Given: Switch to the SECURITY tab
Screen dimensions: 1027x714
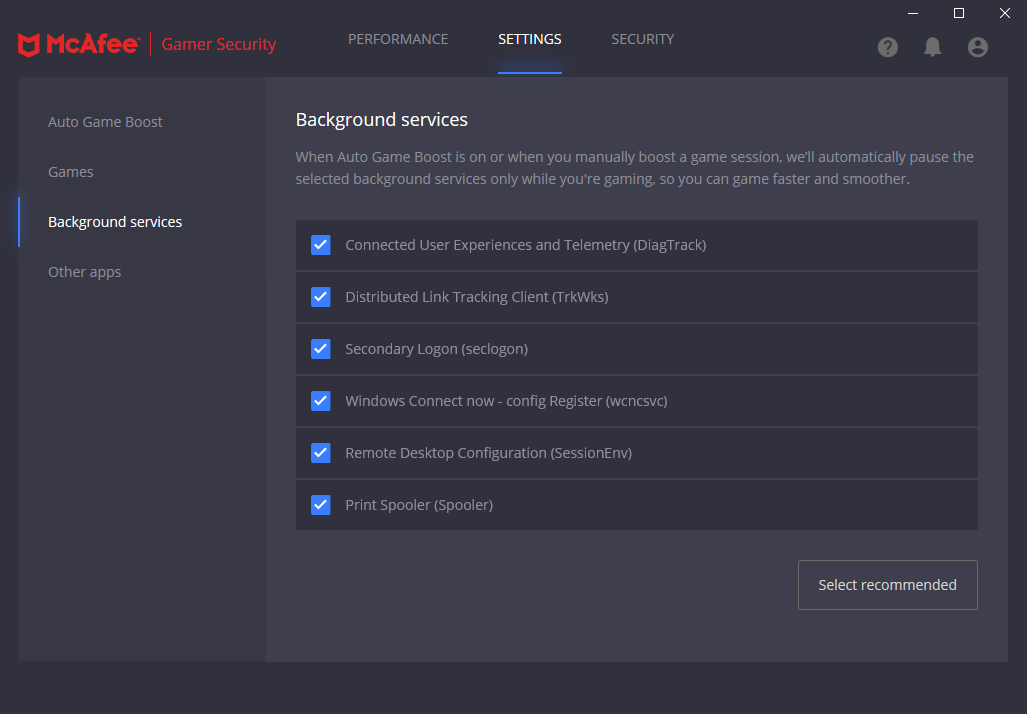Looking at the screenshot, I should (x=643, y=40).
